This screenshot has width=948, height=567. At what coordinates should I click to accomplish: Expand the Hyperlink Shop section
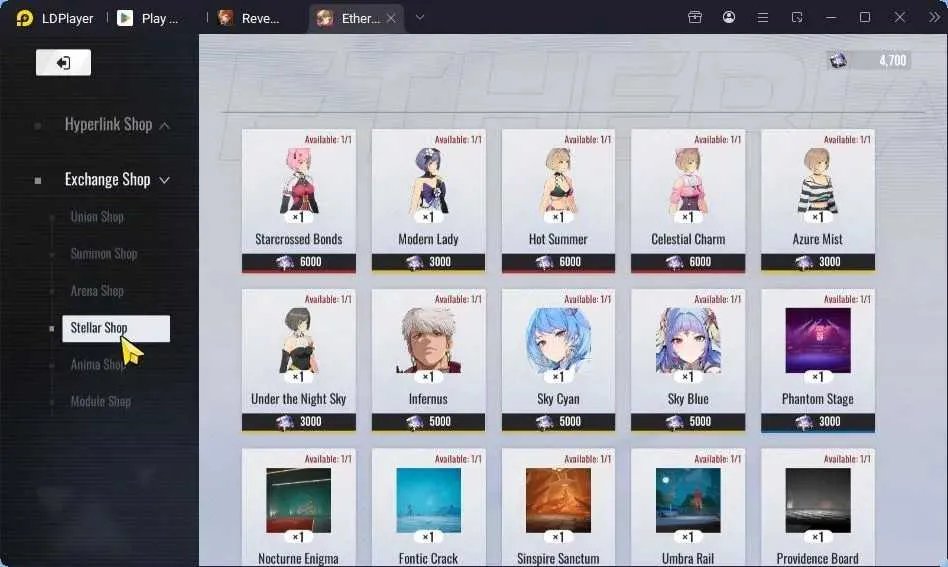(109, 125)
